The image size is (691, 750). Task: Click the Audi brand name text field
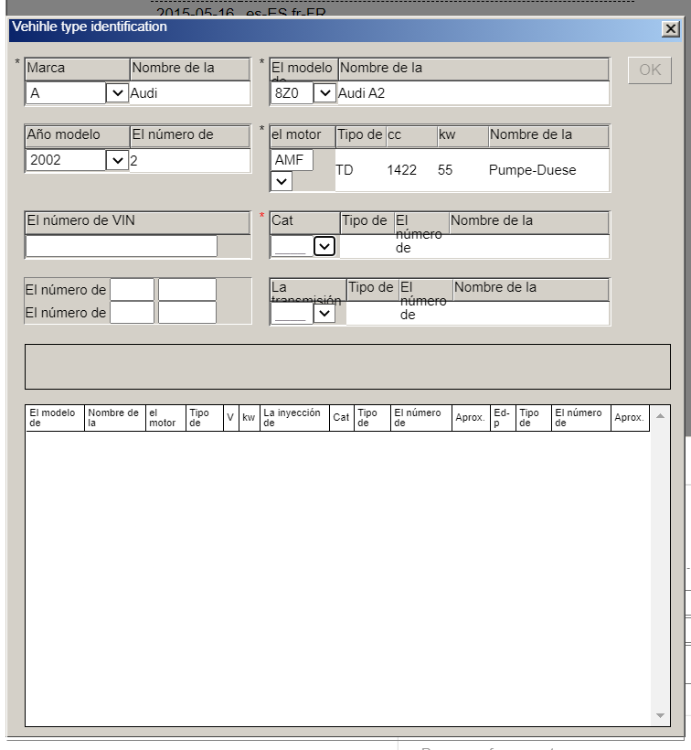[189, 93]
